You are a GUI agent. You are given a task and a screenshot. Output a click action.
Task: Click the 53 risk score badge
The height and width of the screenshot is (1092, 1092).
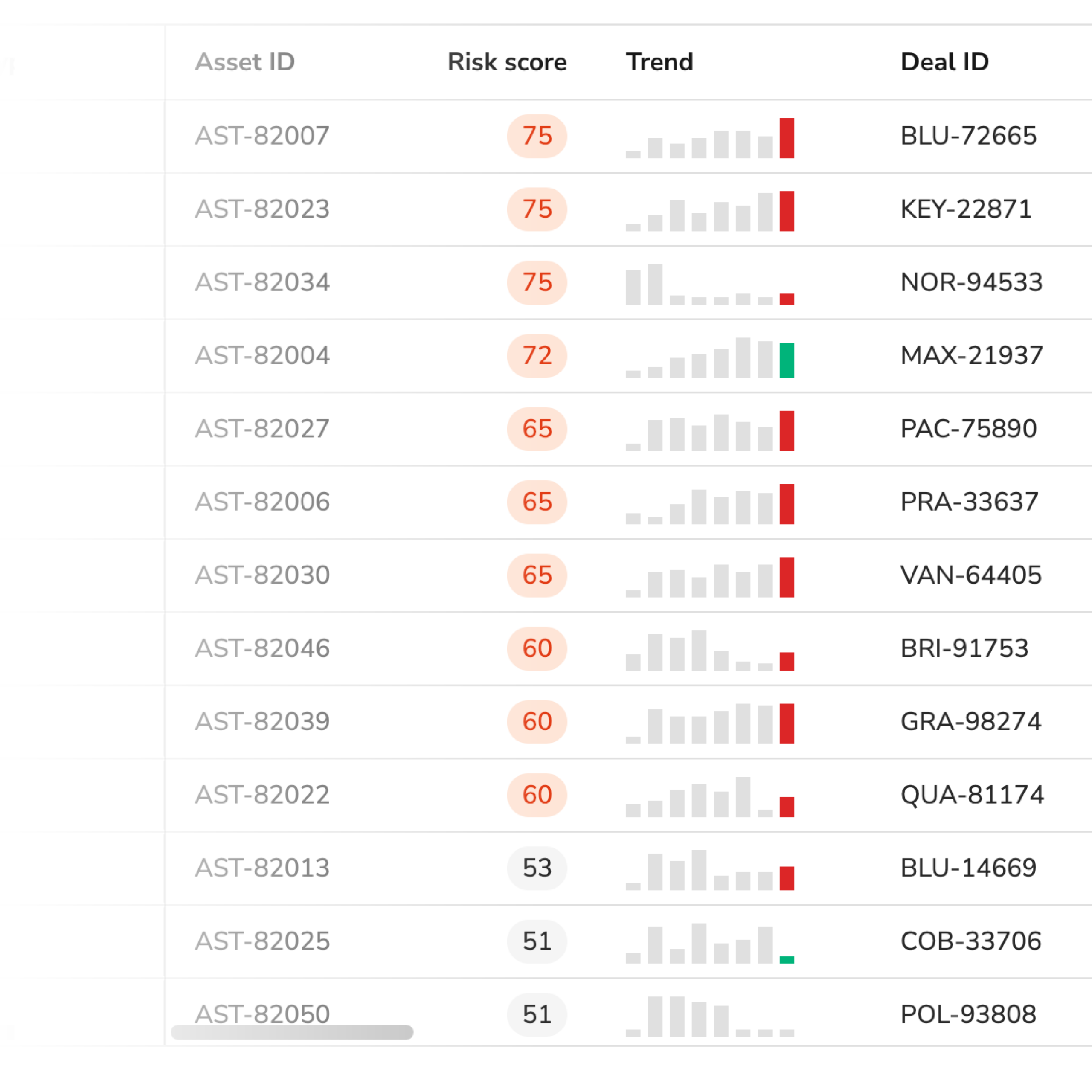coord(537,868)
